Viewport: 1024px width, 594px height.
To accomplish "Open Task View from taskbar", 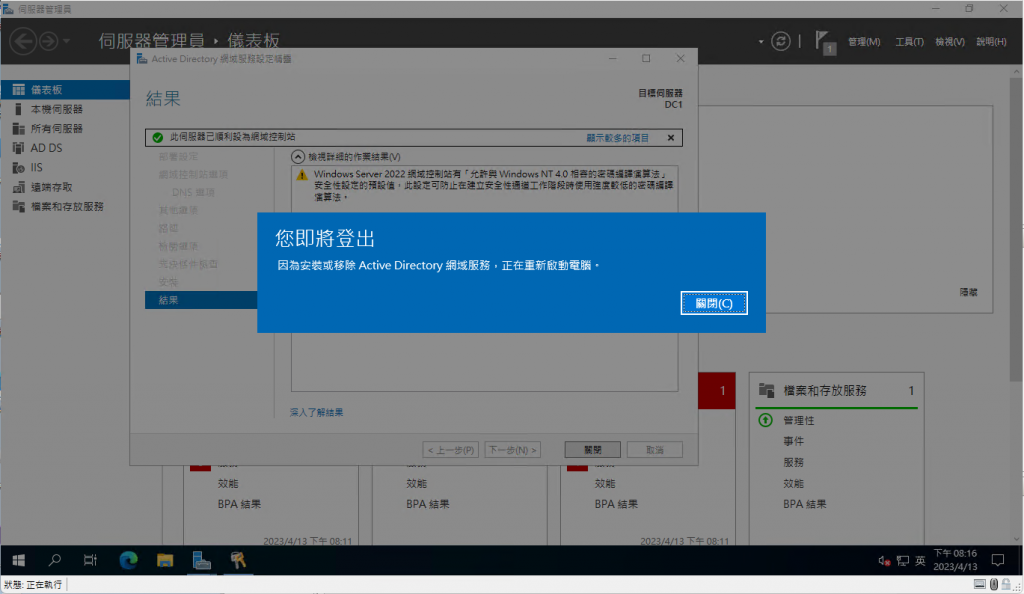I will click(91, 560).
